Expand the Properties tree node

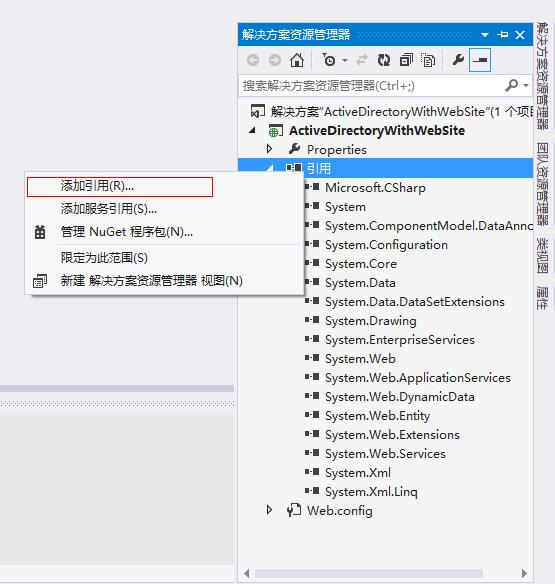point(269,149)
